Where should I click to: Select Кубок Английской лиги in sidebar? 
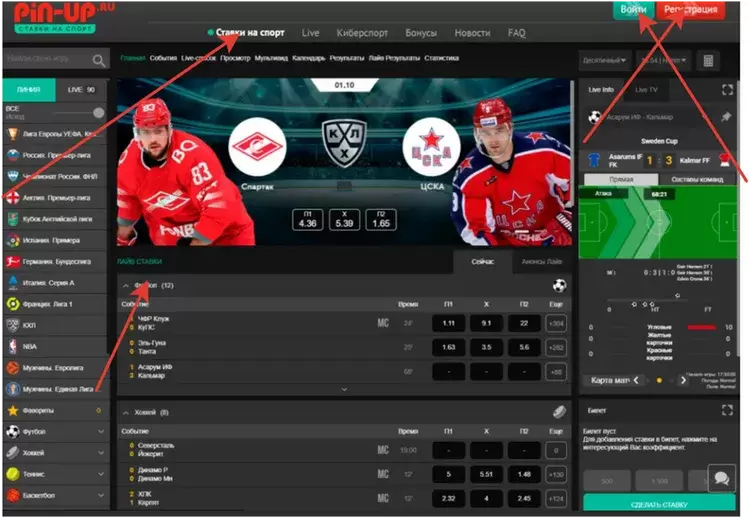tap(55, 219)
